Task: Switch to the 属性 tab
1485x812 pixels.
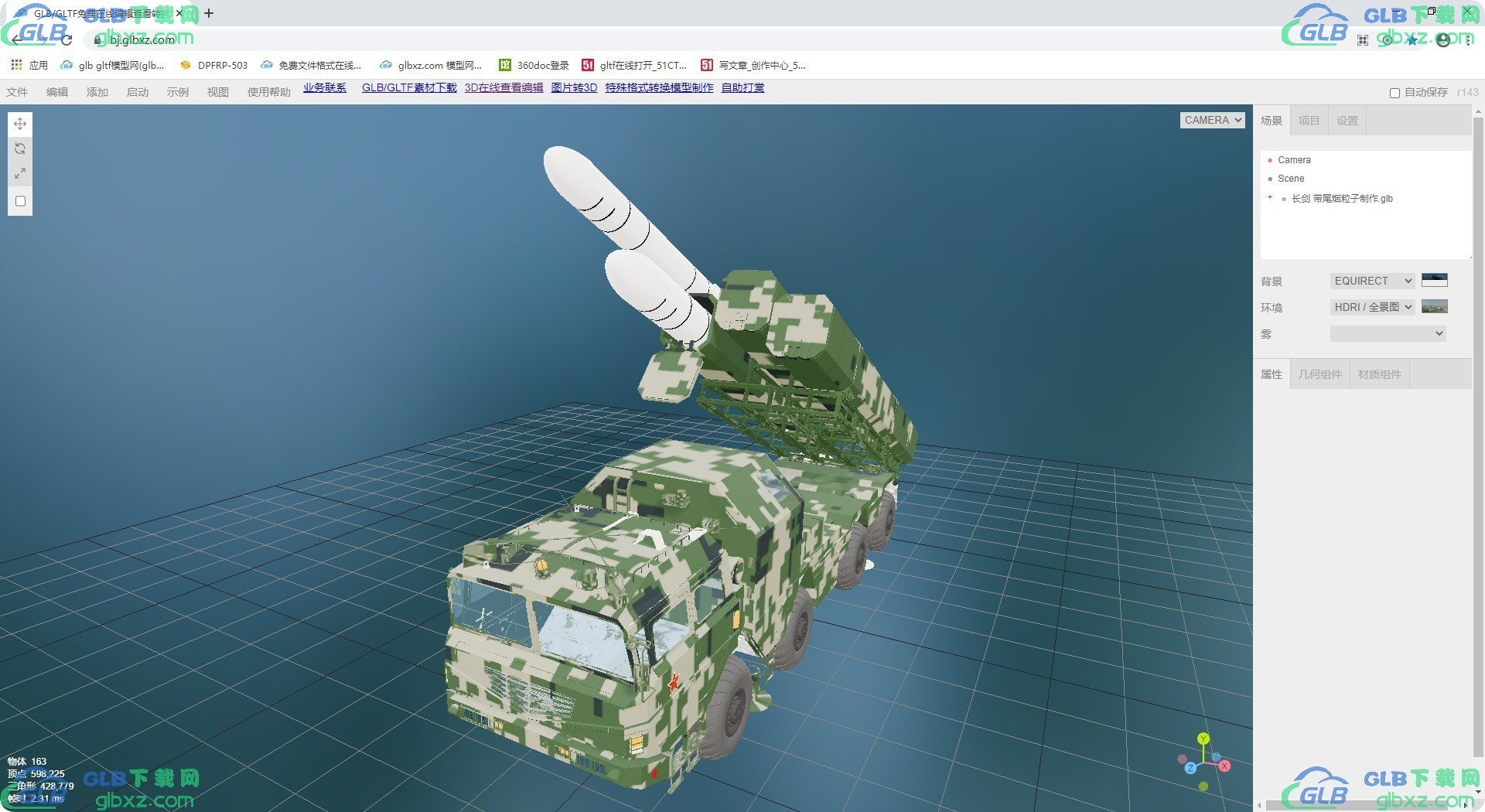Action: (1272, 374)
